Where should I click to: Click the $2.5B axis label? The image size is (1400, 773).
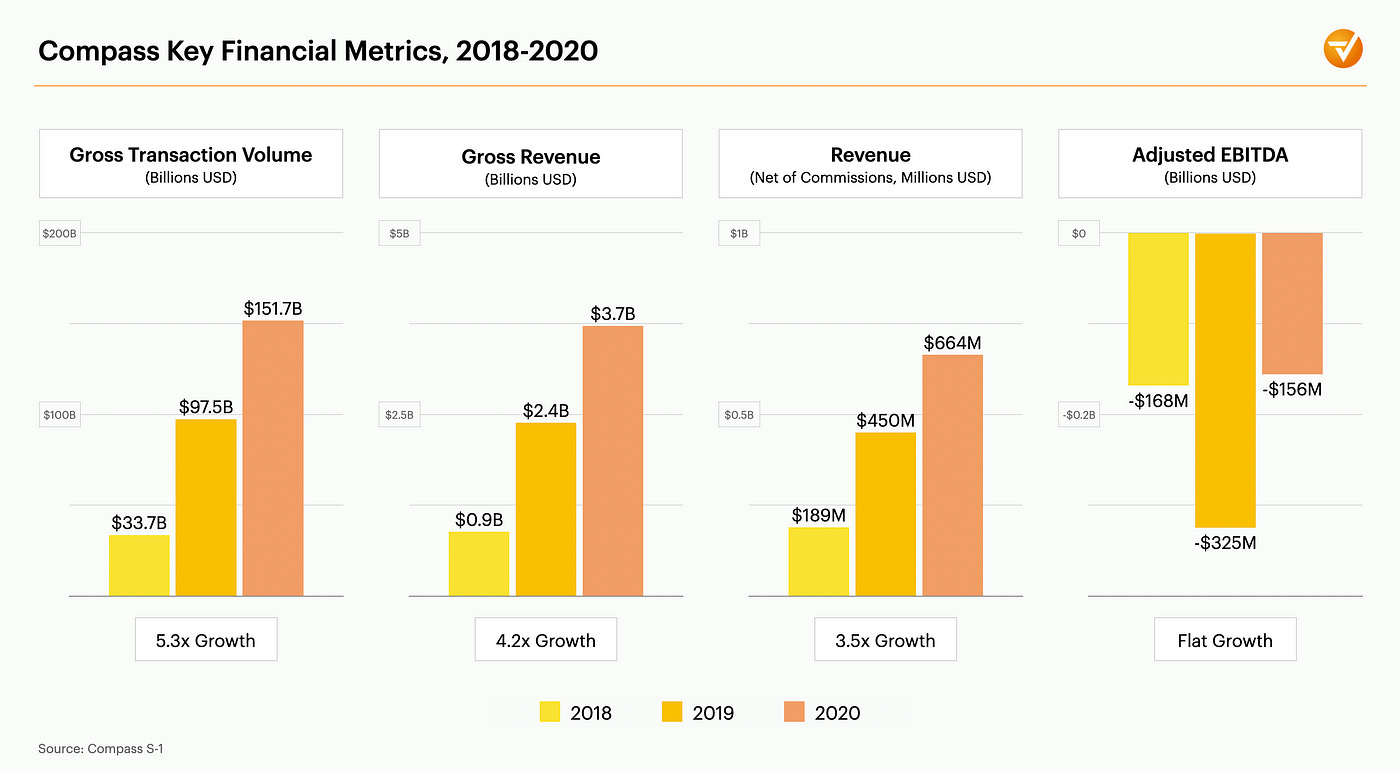(400, 415)
